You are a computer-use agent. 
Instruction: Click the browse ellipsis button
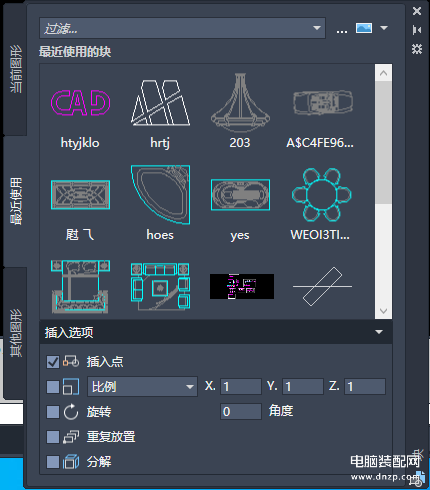pos(342,31)
